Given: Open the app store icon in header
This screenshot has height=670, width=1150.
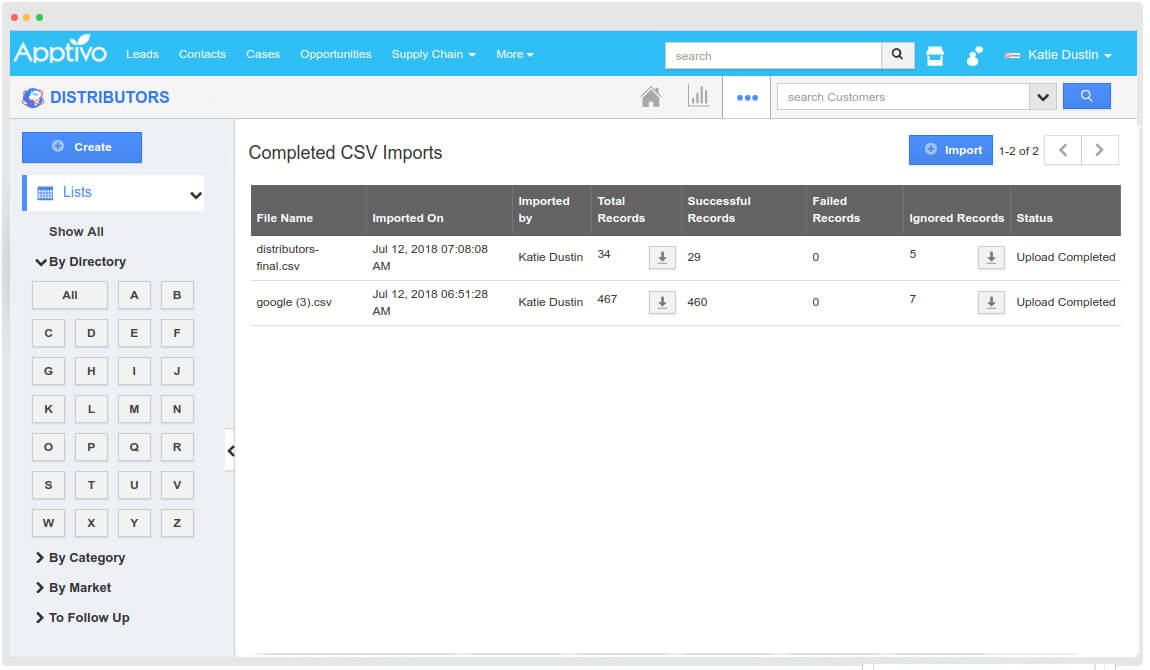Looking at the screenshot, I should [935, 56].
